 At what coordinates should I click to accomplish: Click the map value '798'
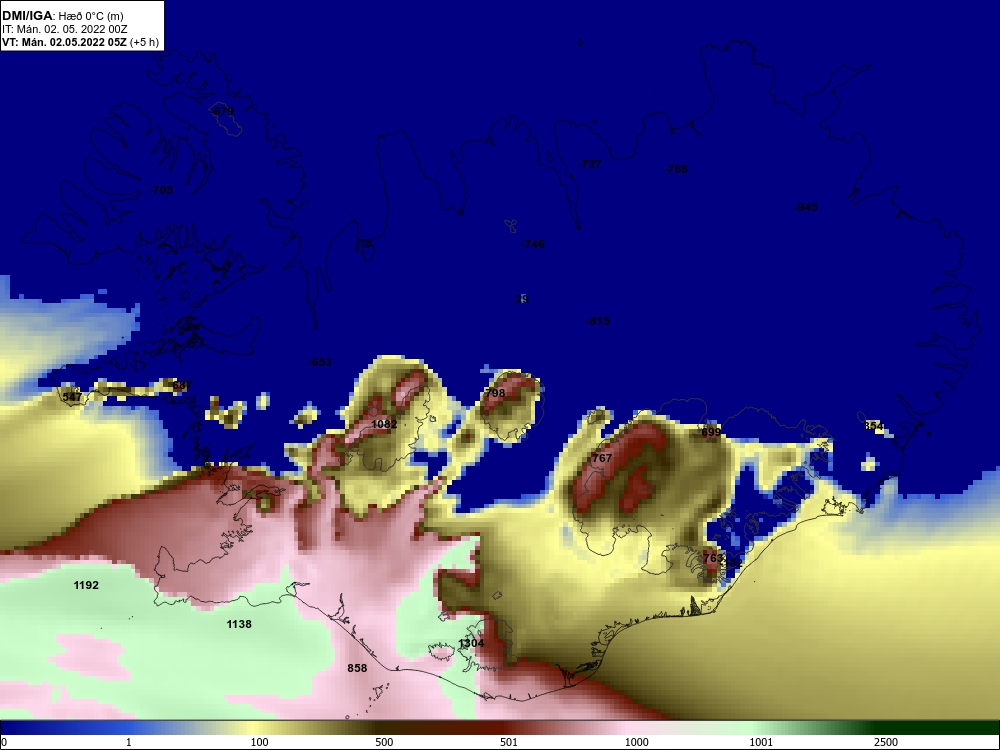496,393
